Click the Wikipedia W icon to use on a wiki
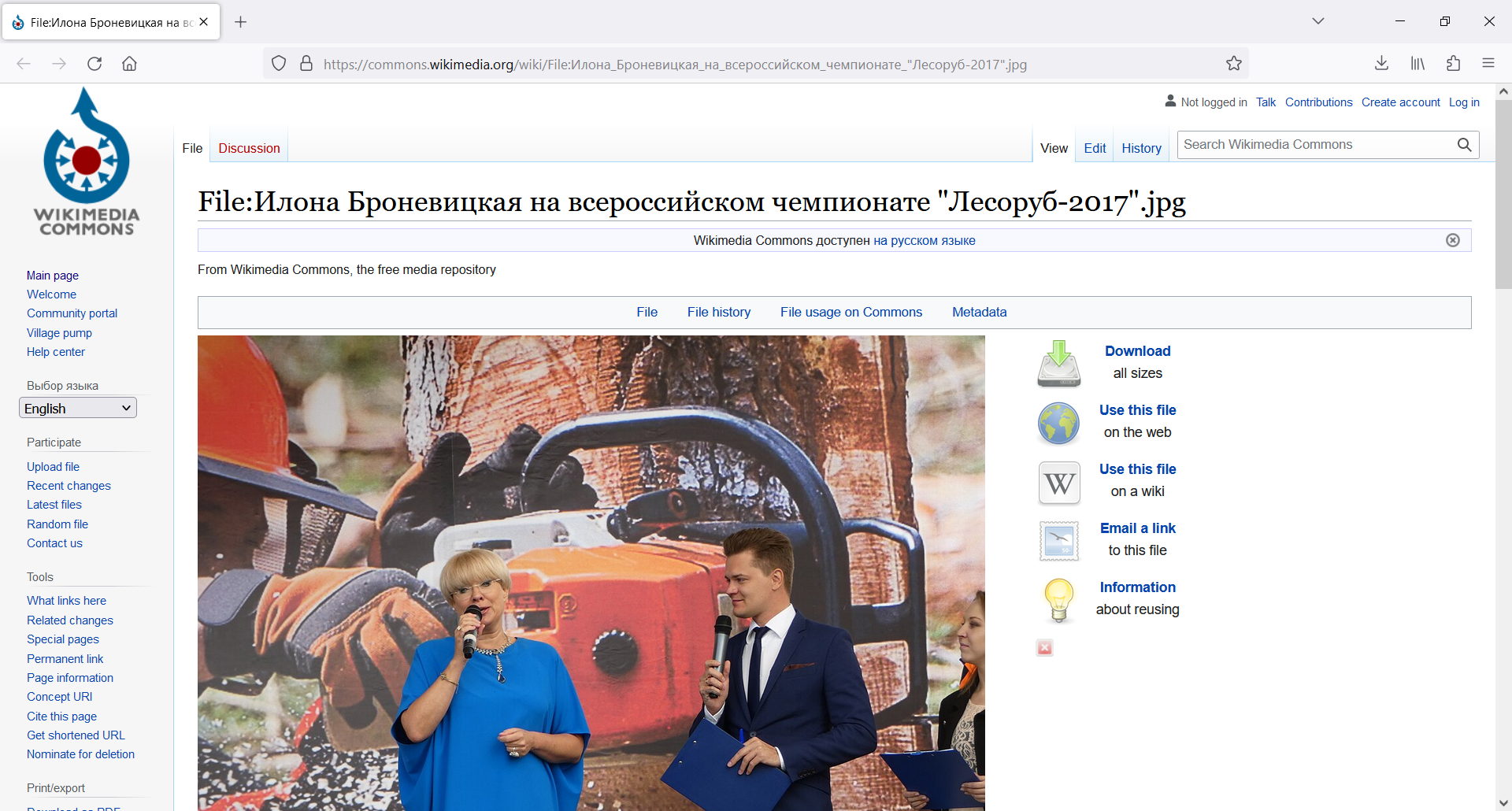The width and height of the screenshot is (1512, 811). pyautogui.click(x=1058, y=482)
